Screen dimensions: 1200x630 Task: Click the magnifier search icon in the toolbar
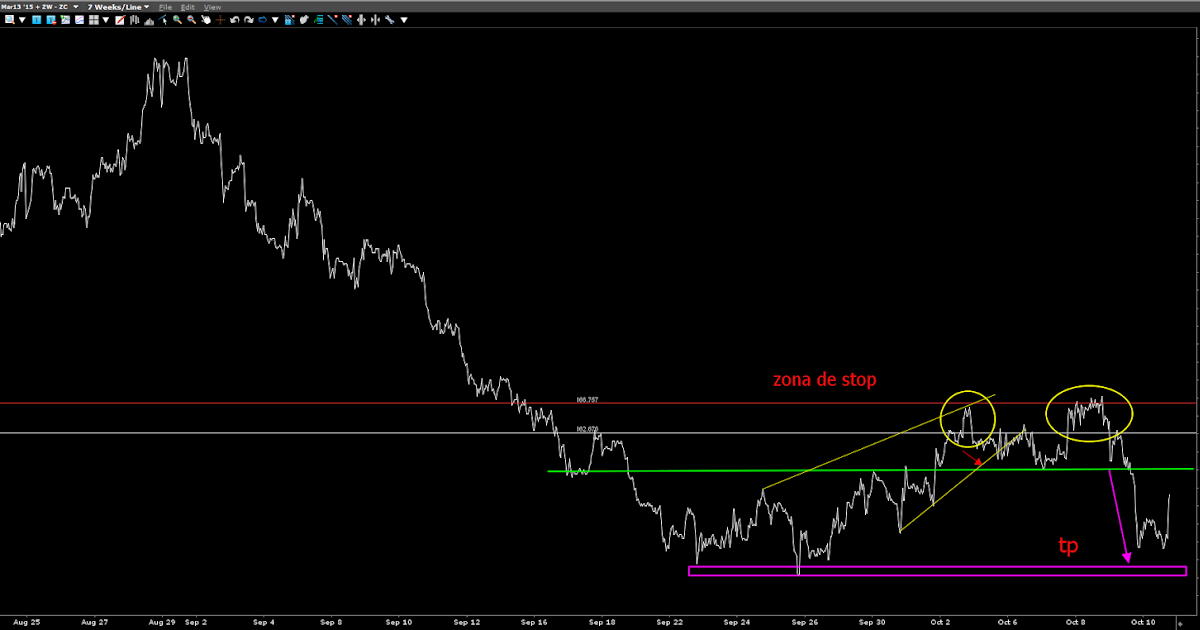pyautogui.click(x=9, y=19)
